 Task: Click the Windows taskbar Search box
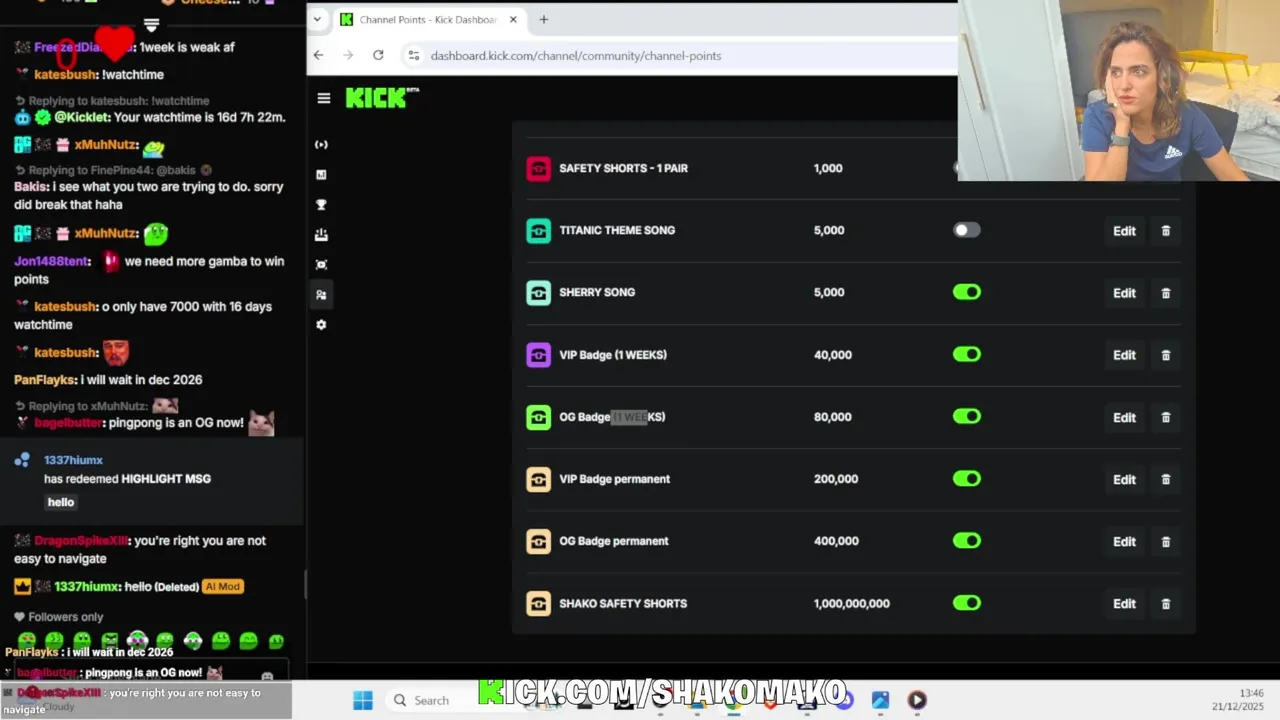430,700
